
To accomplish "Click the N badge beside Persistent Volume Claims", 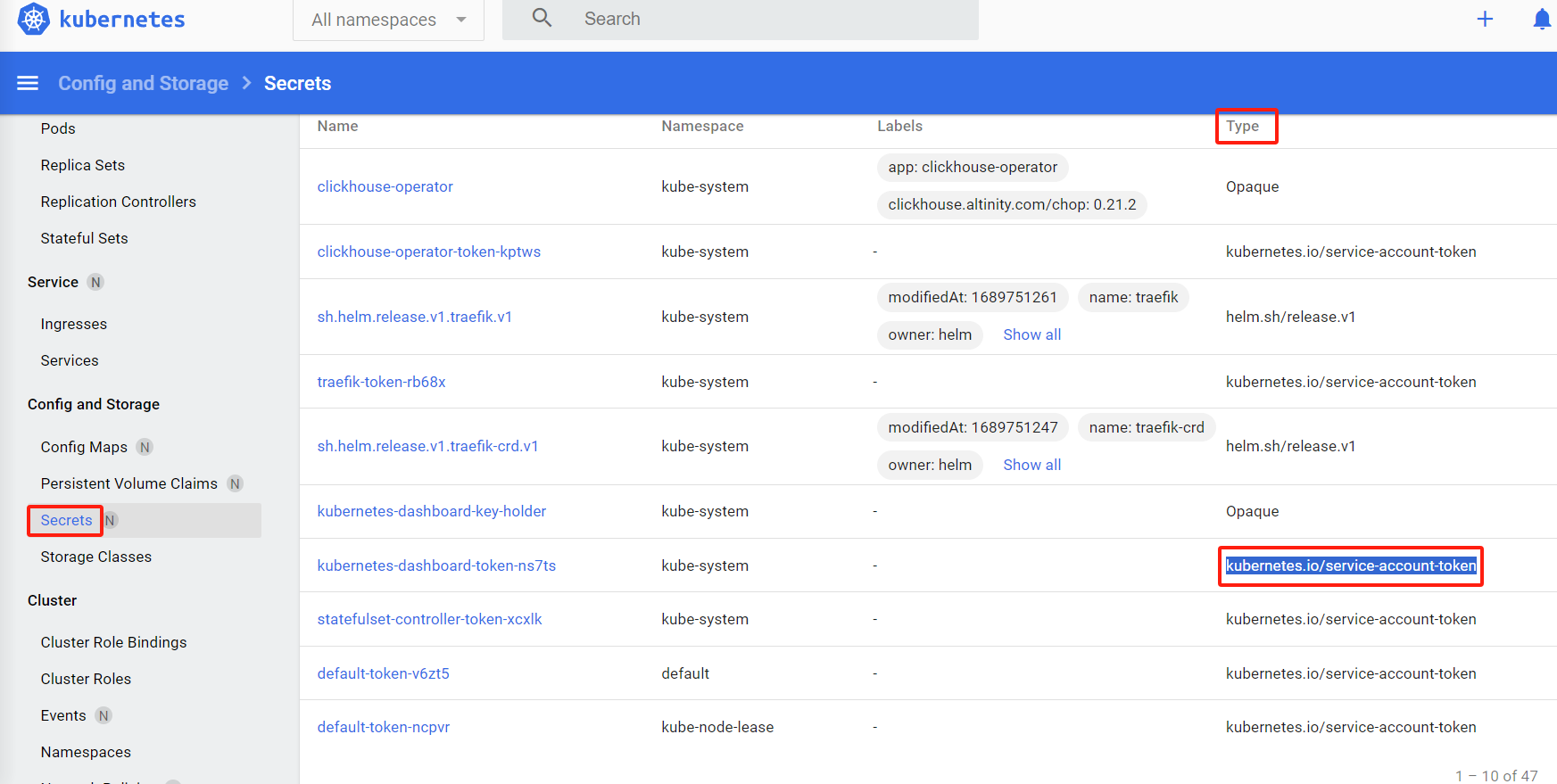I will (x=235, y=483).
